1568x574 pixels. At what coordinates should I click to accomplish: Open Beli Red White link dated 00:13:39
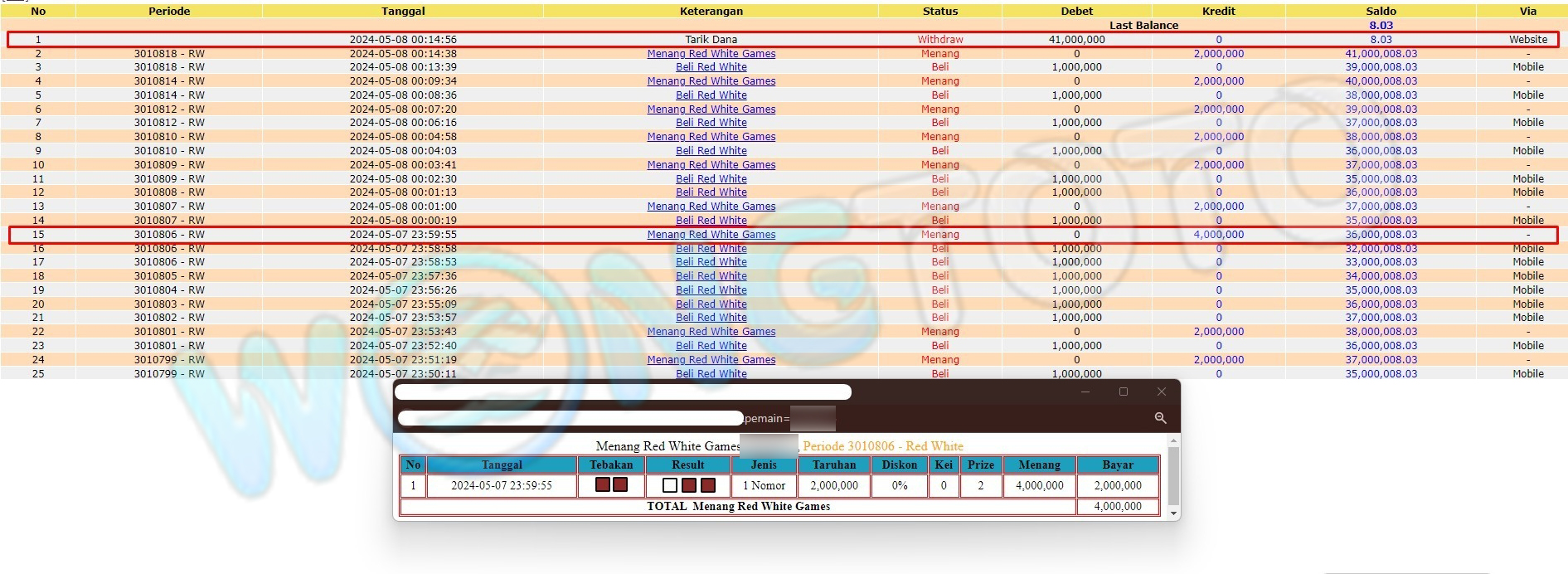click(x=711, y=67)
